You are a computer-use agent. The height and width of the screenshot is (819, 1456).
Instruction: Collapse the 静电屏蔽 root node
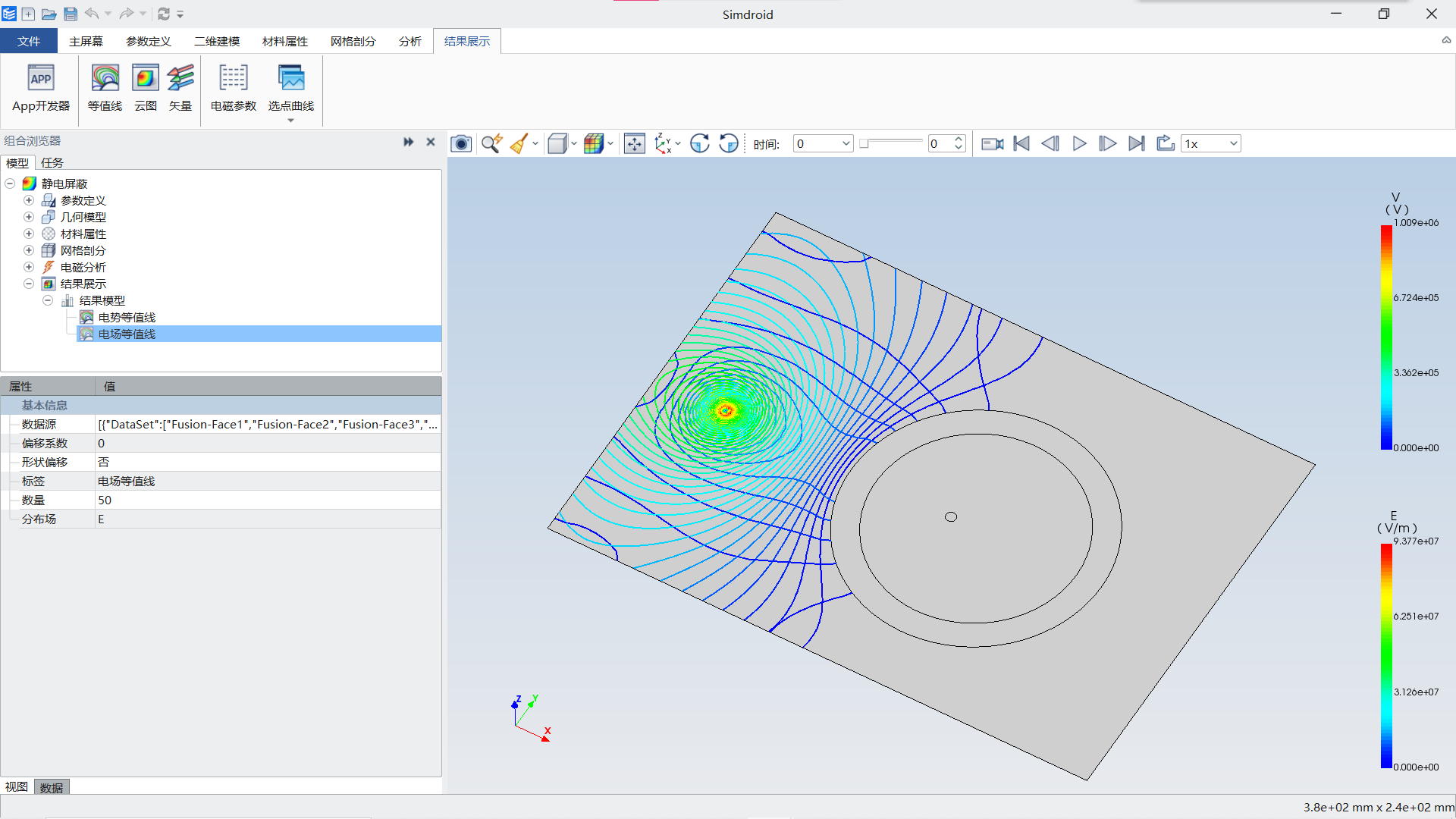click(x=10, y=184)
